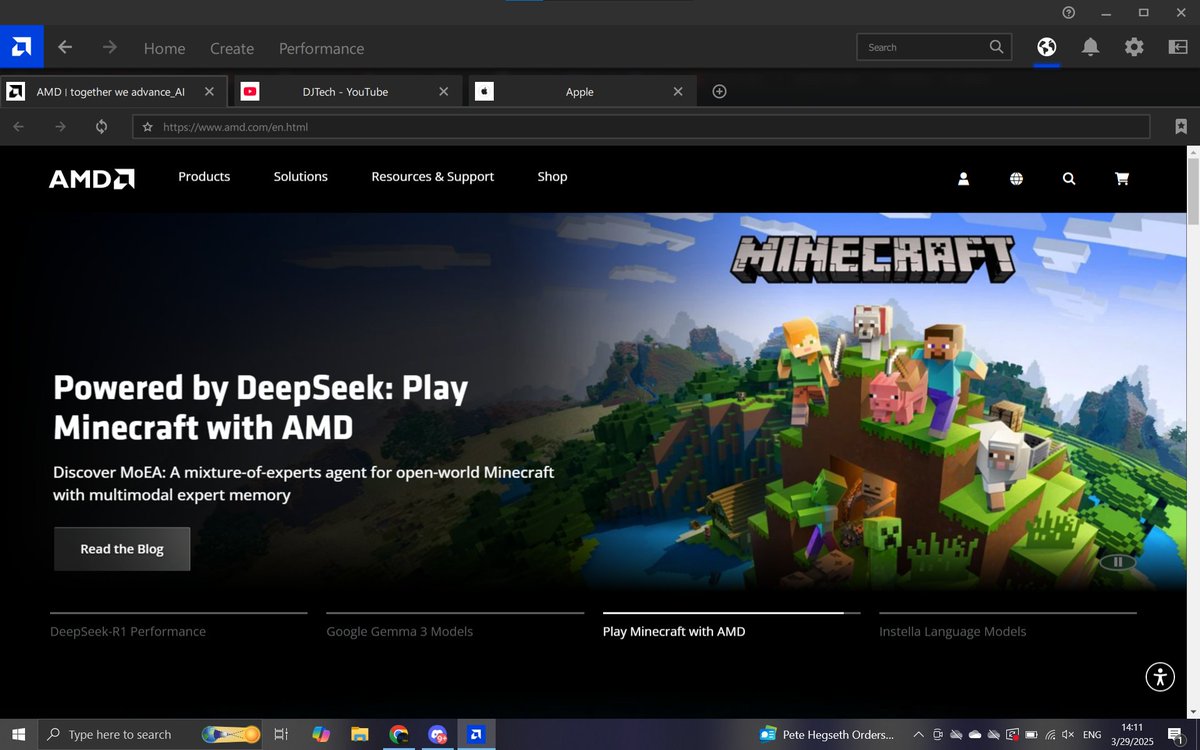1200x750 pixels.
Task: Click the Read the Blog button
Action: (x=122, y=549)
